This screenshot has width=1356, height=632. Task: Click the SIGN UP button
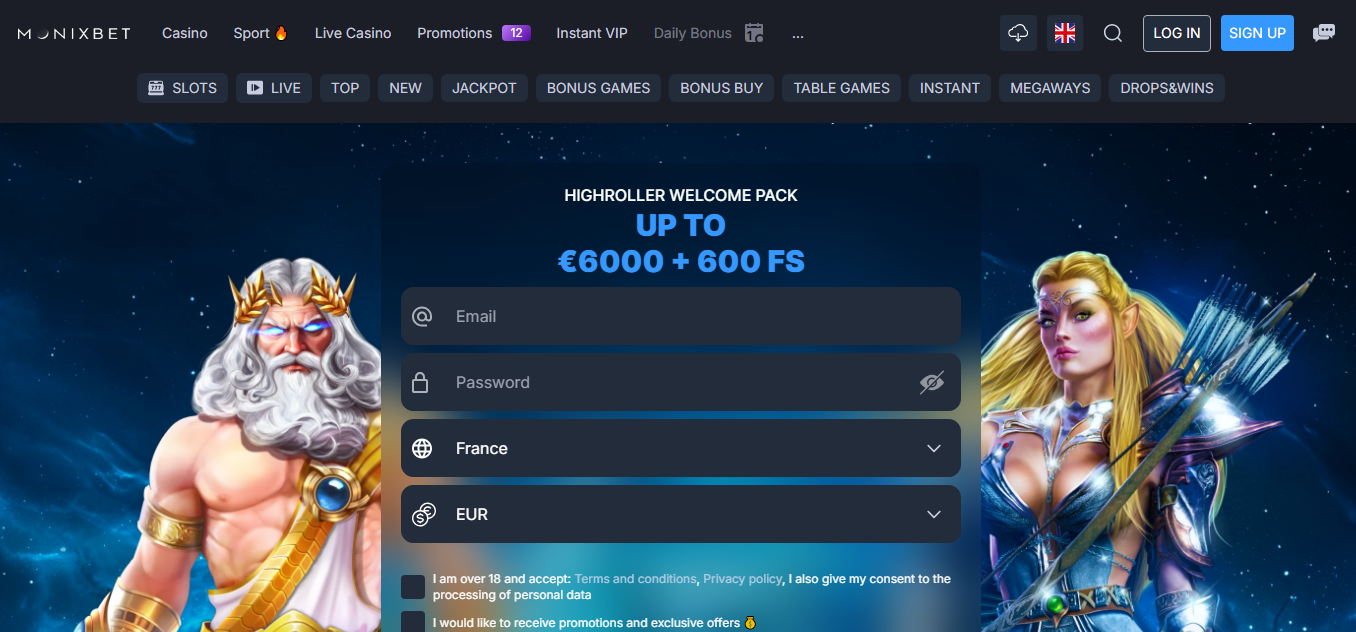[1257, 33]
